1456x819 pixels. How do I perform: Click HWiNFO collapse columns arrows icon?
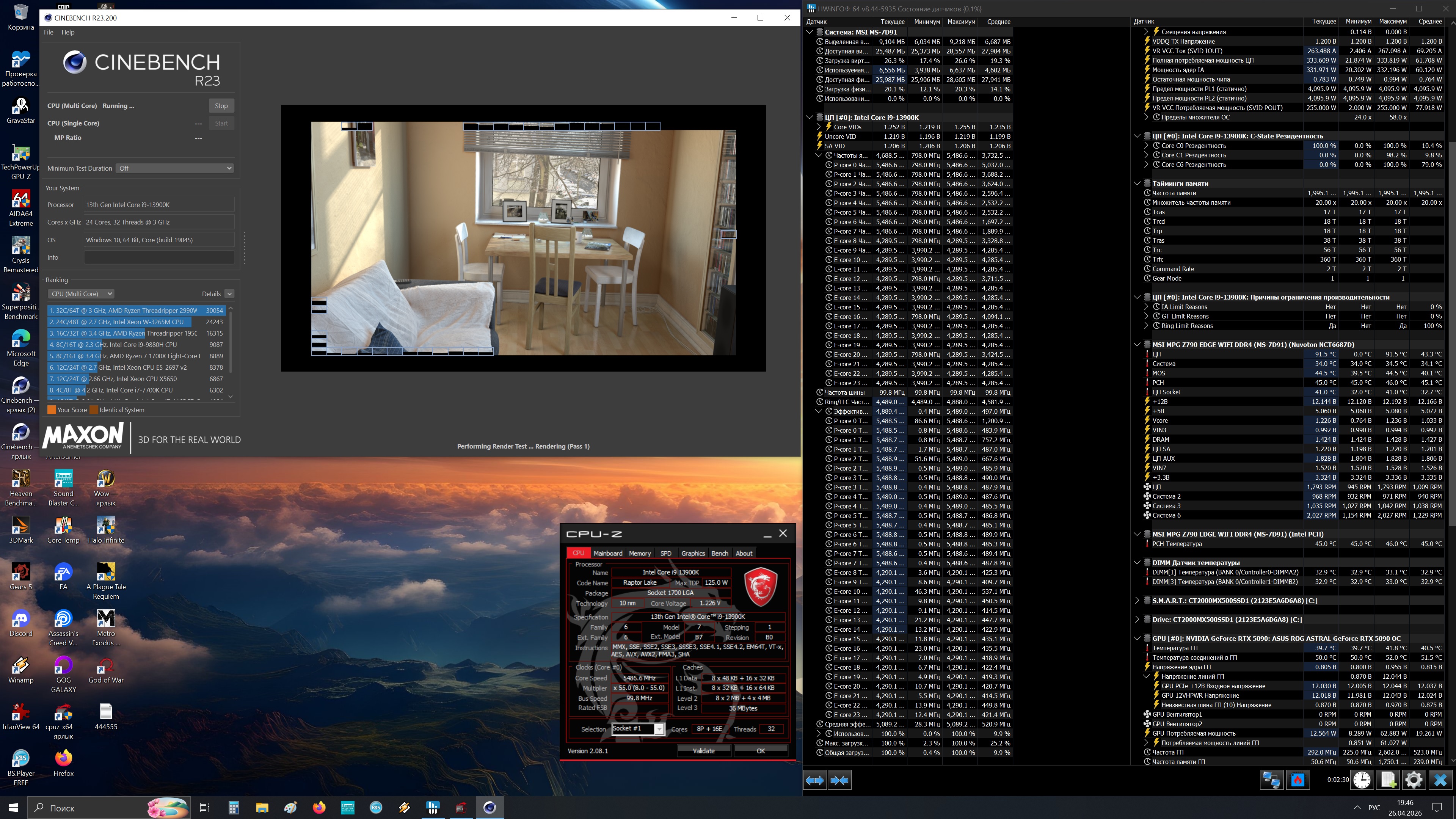tap(839, 781)
